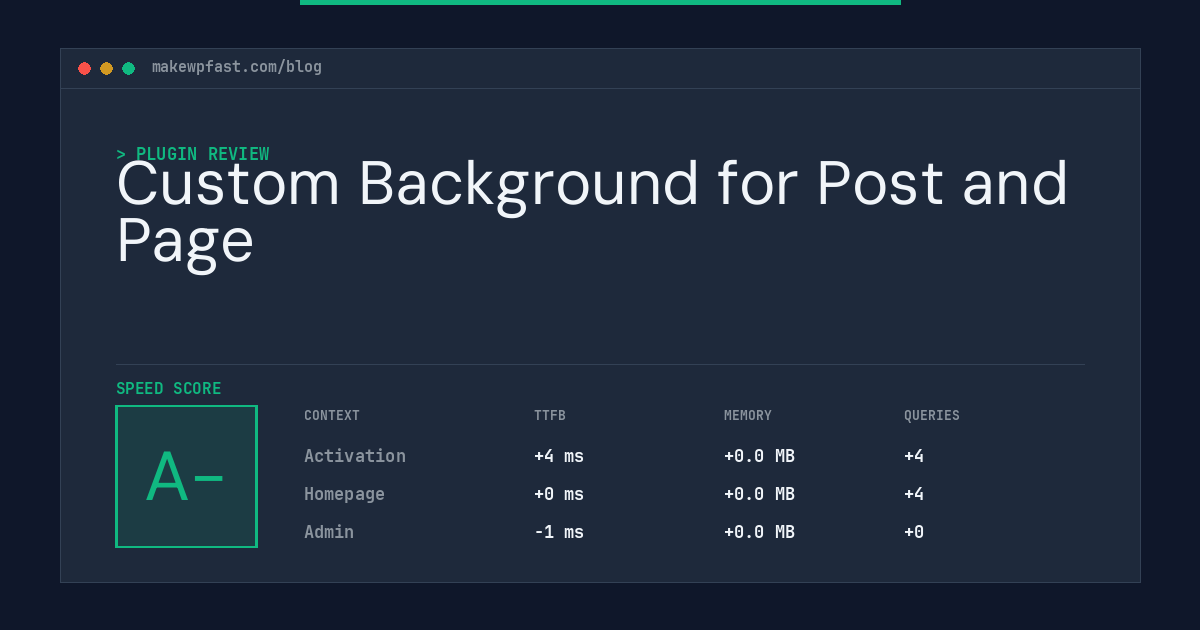Click the CONTEXT column header
The image size is (1200, 630).
tap(332, 416)
